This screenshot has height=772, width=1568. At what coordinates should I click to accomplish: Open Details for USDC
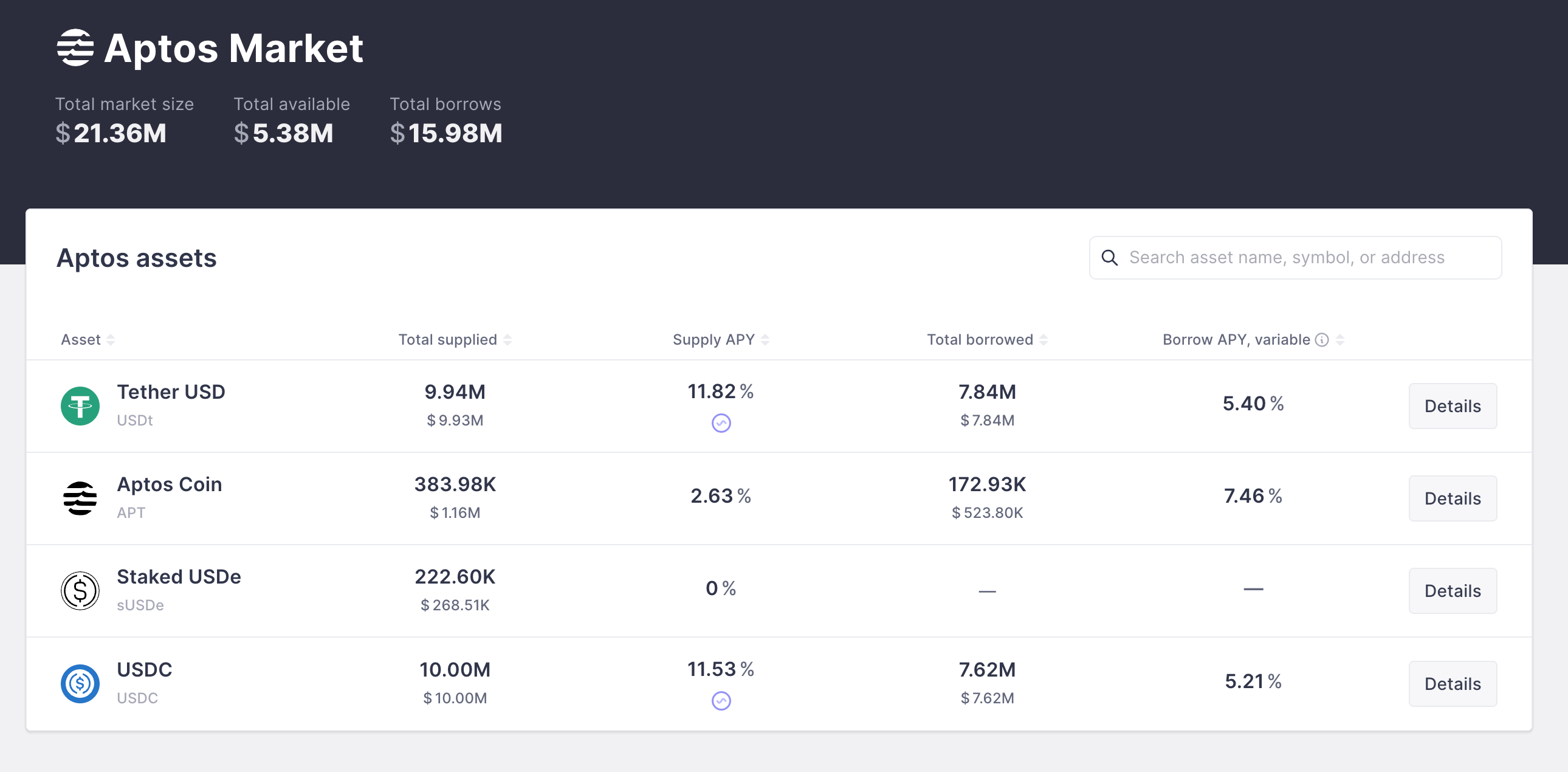[1453, 683]
